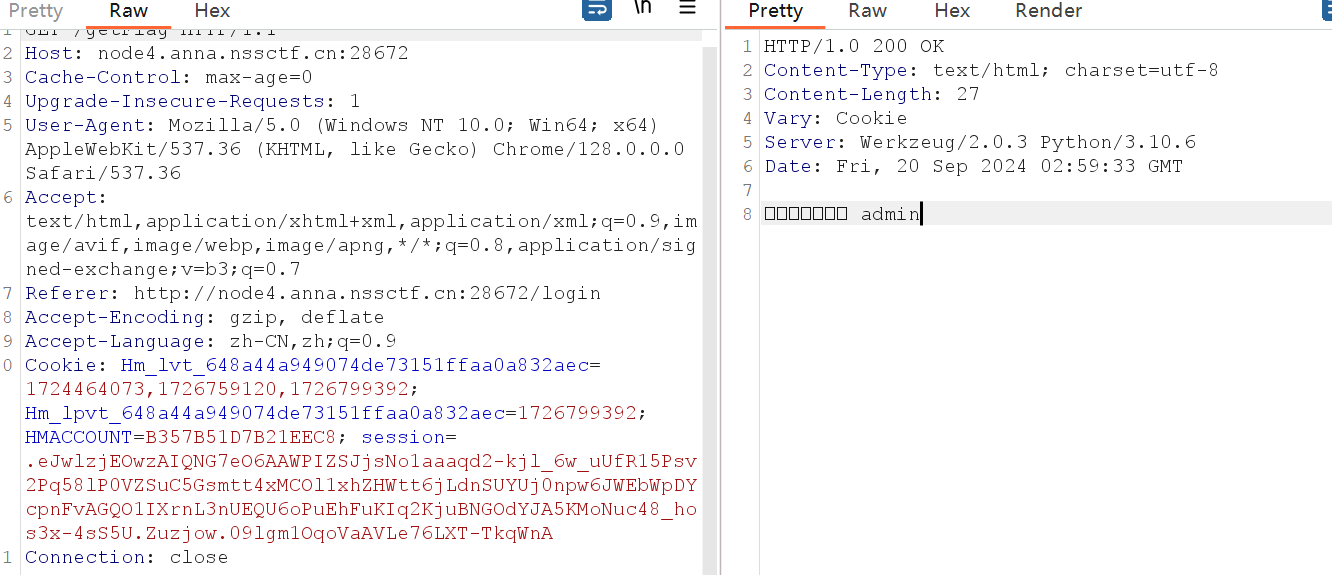Show the response Render tab
The image size is (1332, 575).
(x=1048, y=11)
